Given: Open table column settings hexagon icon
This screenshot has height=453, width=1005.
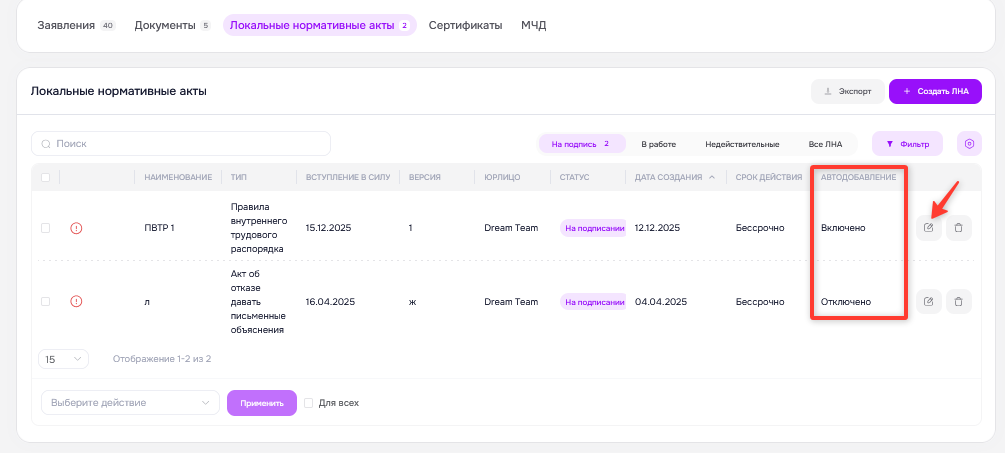Looking at the screenshot, I should [969, 144].
